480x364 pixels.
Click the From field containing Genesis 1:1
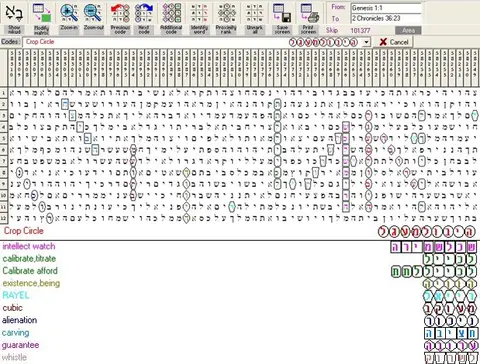tap(386, 8)
